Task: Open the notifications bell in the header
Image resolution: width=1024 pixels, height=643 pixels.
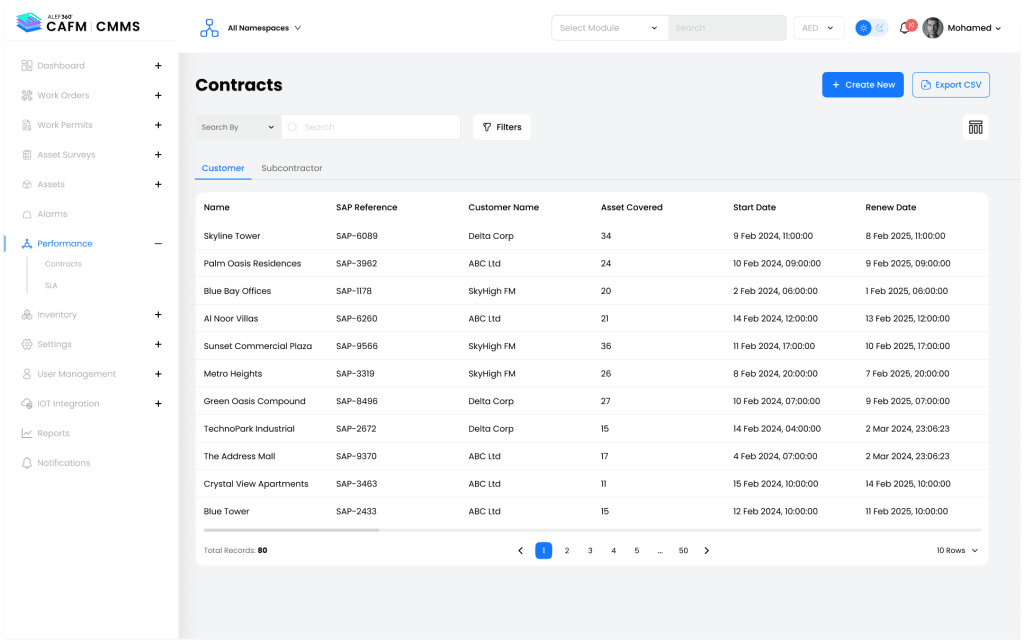Action: (x=905, y=28)
